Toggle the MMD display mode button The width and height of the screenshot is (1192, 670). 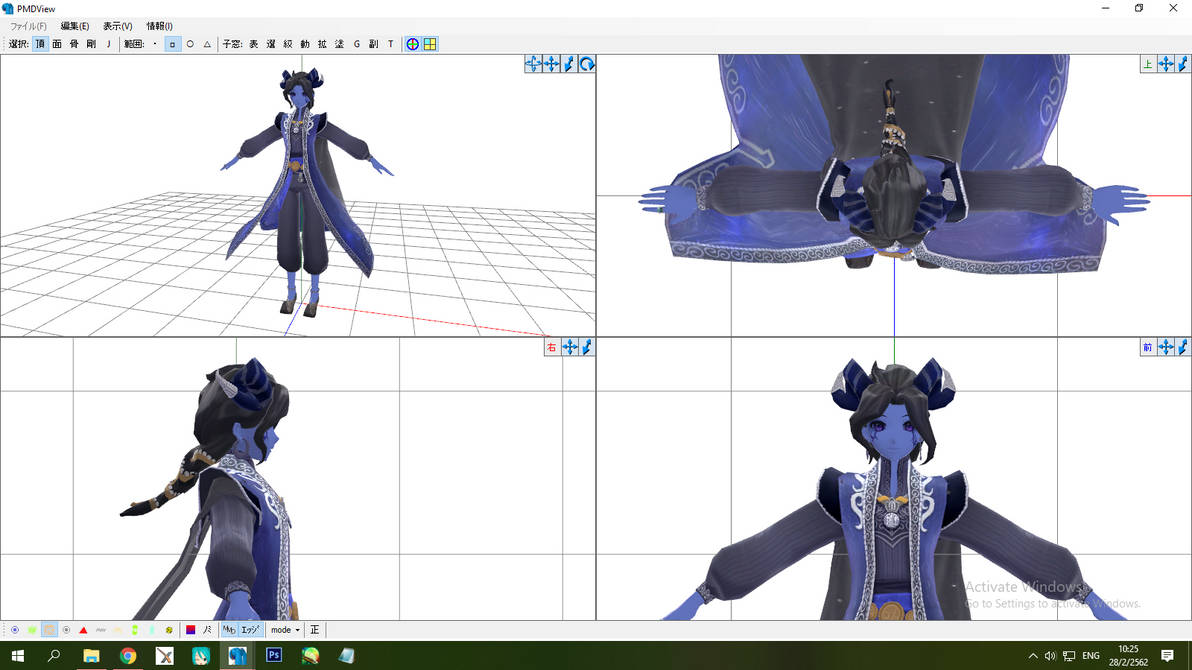229,630
